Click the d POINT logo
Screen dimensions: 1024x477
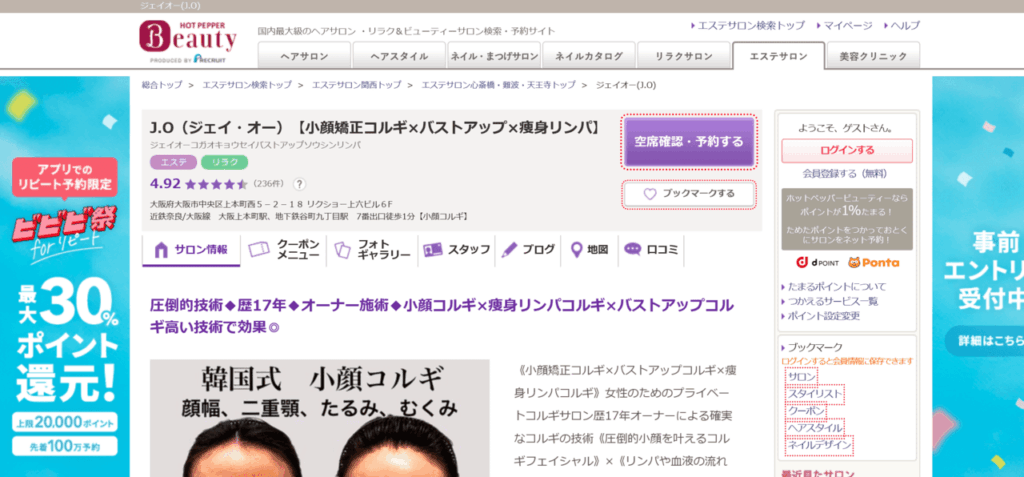coord(817,263)
